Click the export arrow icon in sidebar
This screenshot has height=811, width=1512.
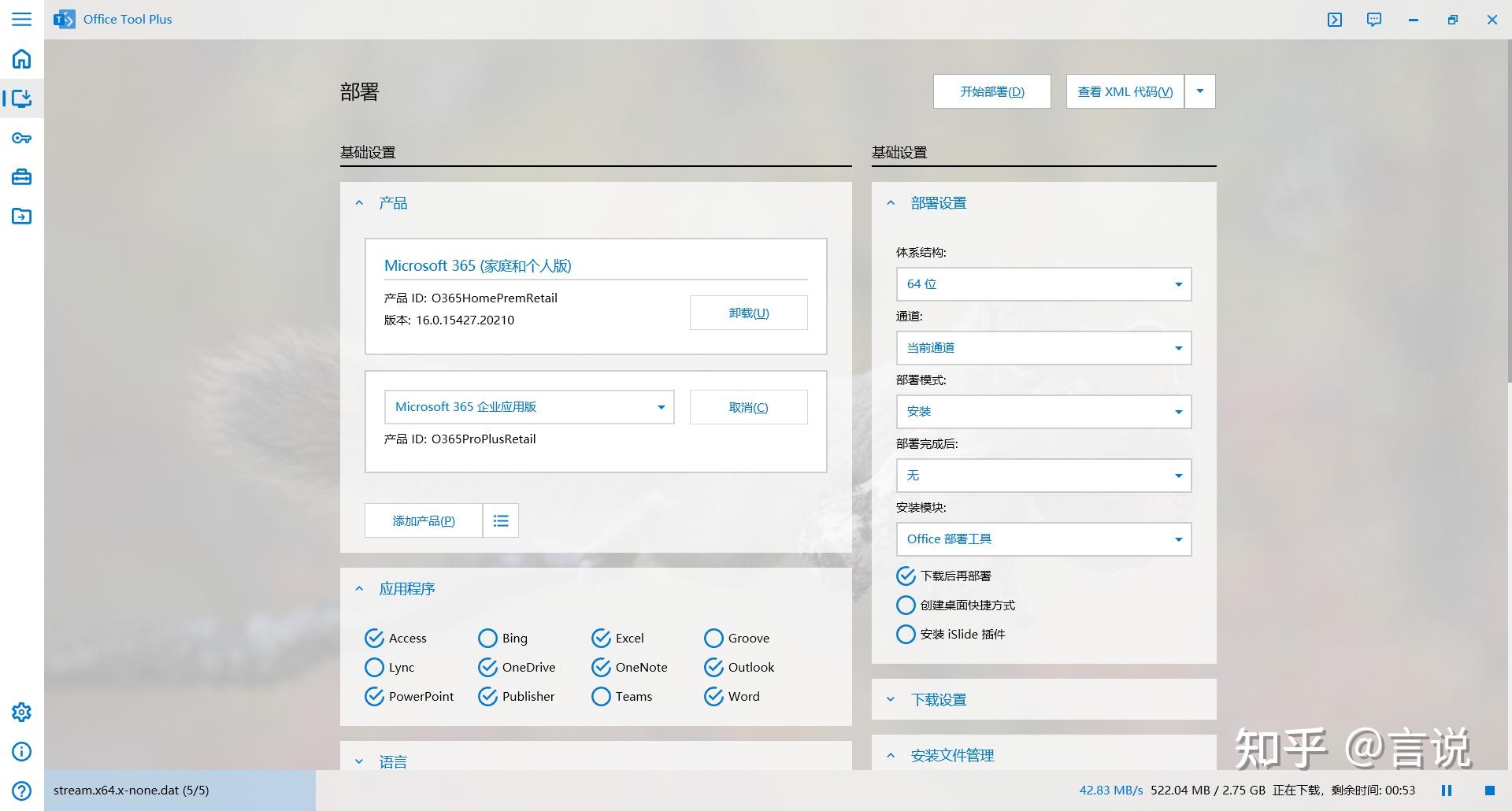[x=21, y=217]
